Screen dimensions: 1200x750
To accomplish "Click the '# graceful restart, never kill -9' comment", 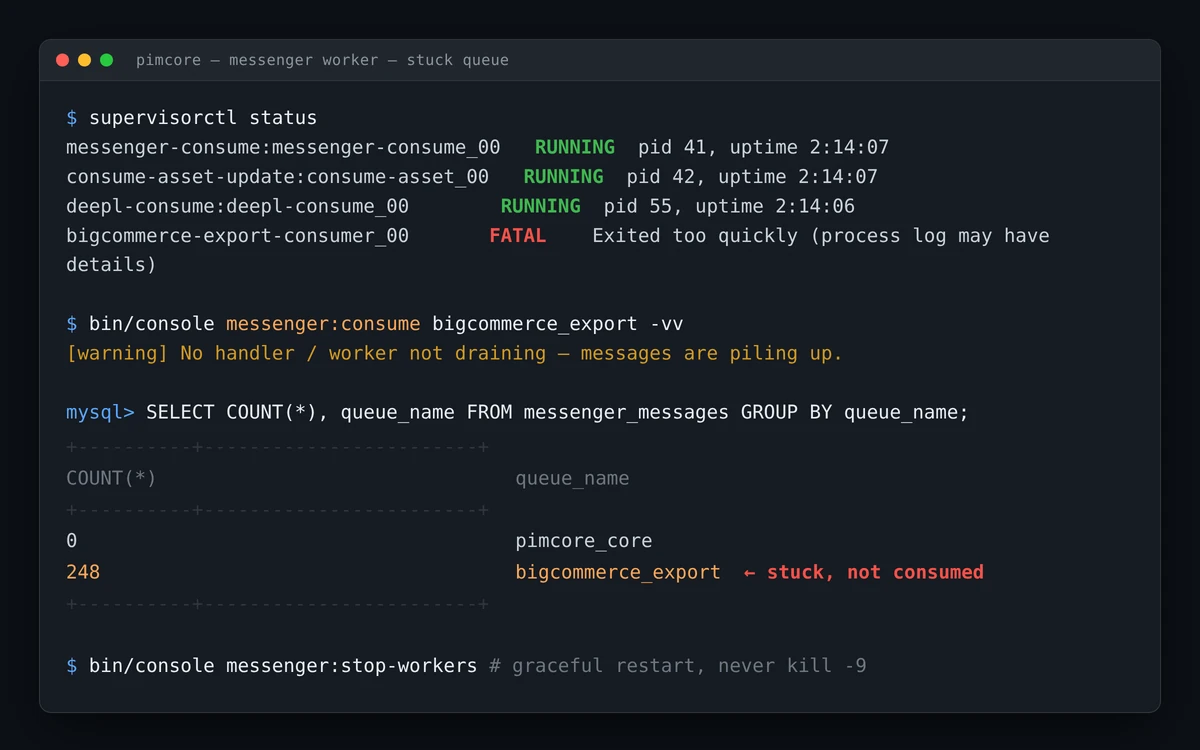I will click(x=678, y=665).
